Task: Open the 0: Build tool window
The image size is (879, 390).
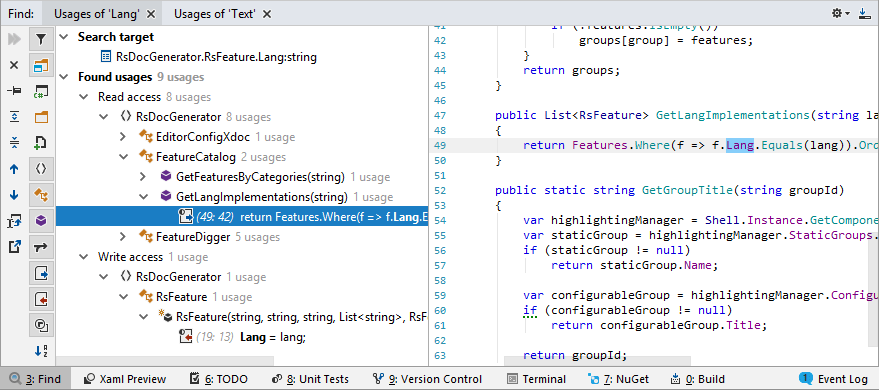Action: tap(698, 379)
